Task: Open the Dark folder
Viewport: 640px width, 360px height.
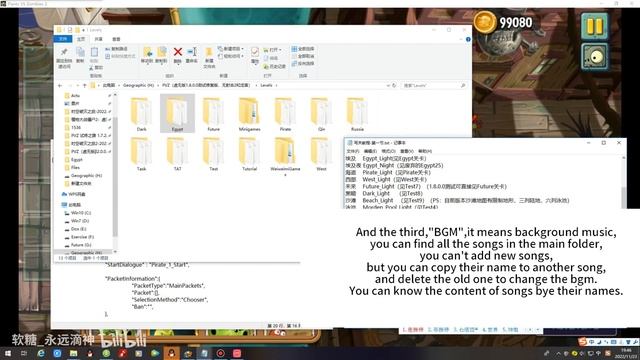Action: [141, 114]
